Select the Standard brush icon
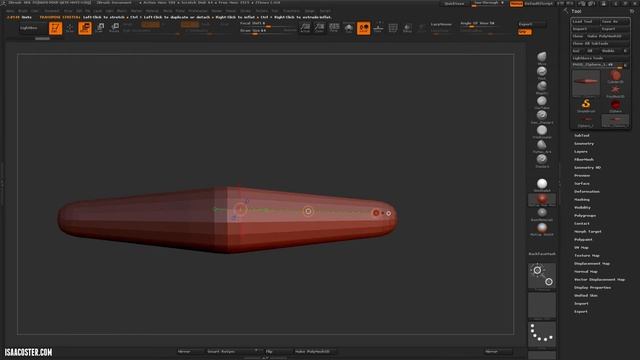 [542, 160]
